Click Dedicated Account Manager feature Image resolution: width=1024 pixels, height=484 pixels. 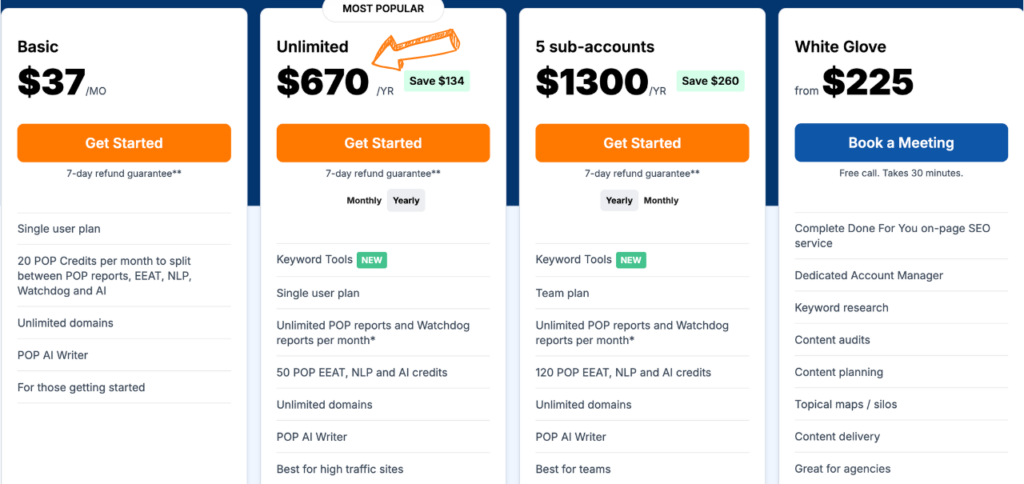[869, 276]
